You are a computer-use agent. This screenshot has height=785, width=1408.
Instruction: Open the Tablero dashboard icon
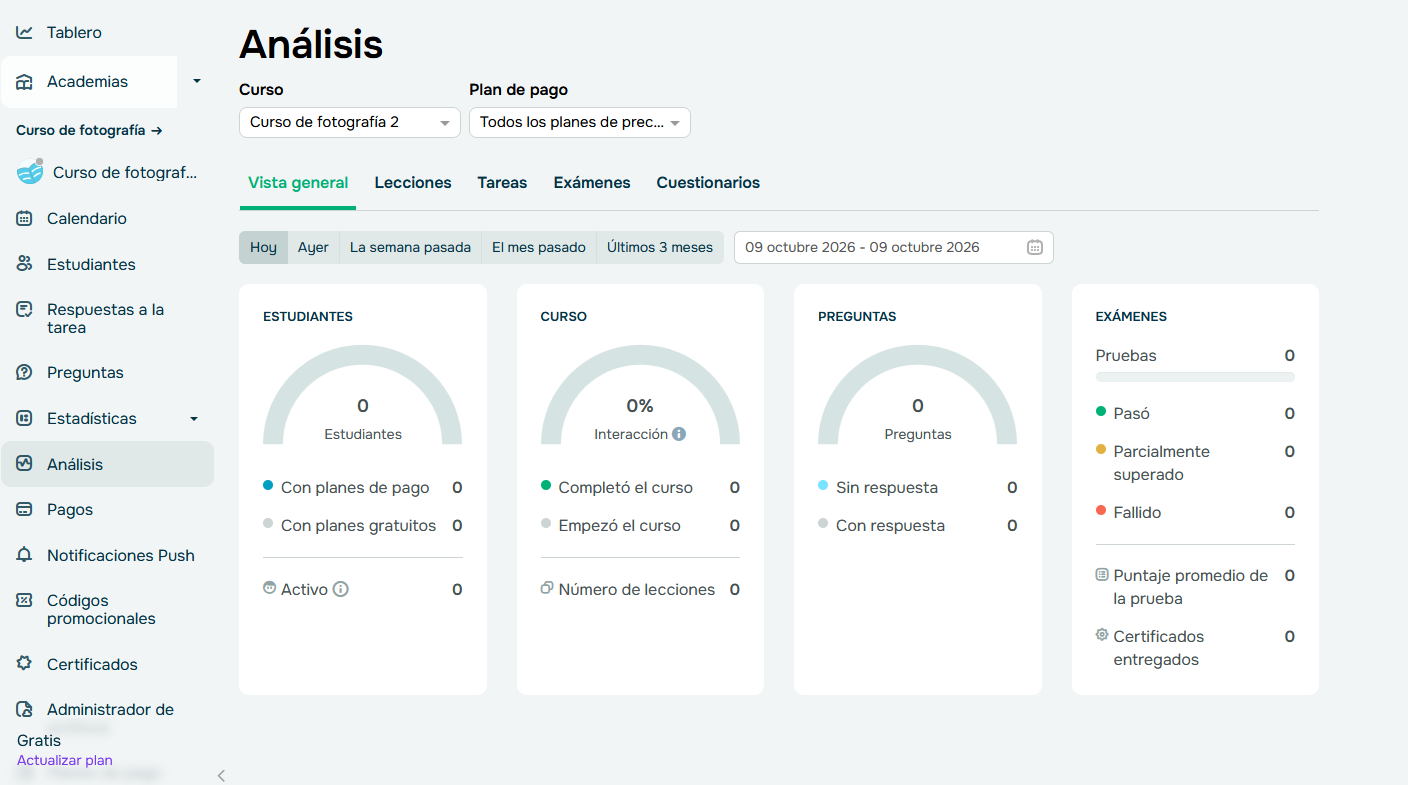click(25, 33)
